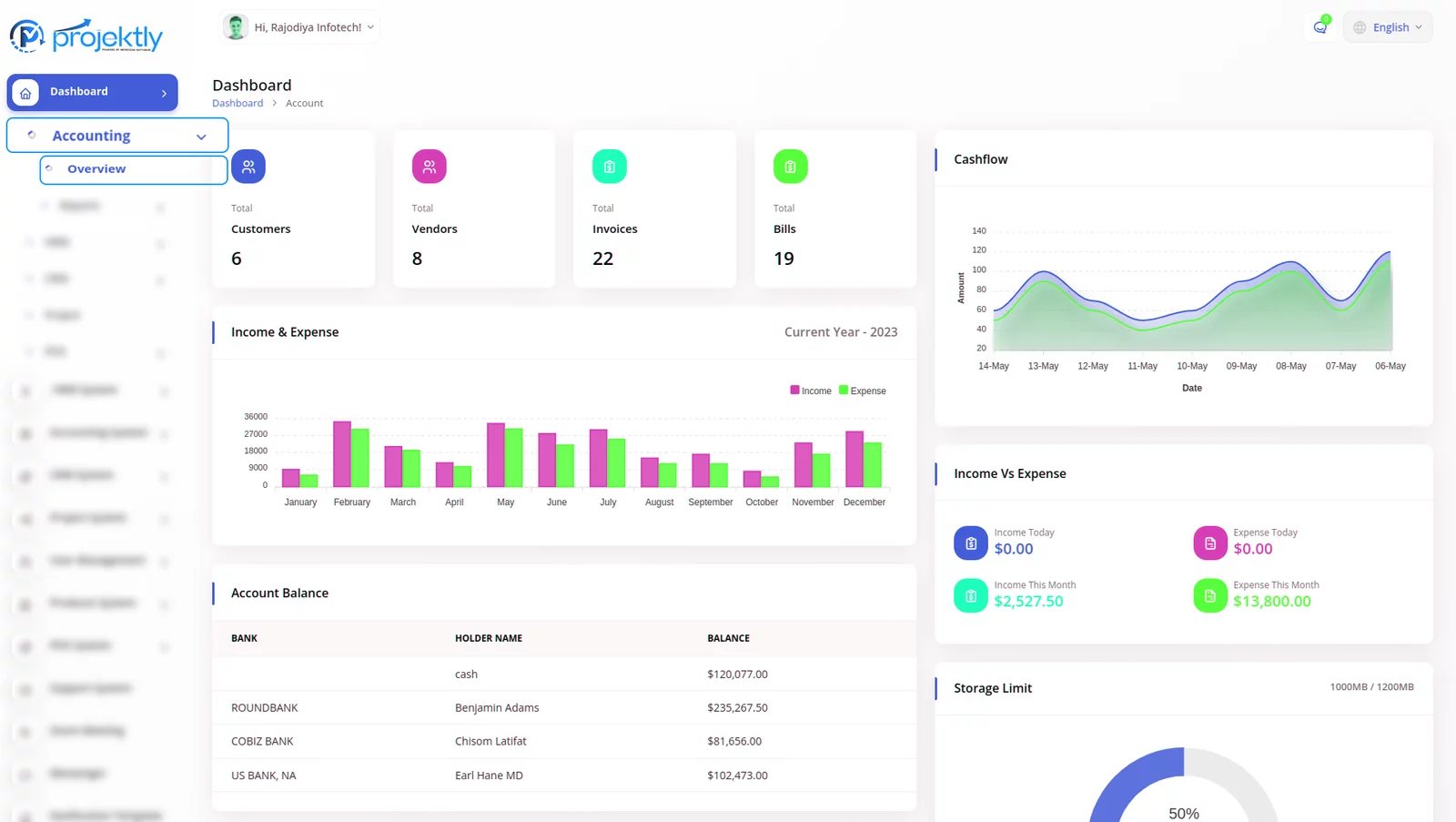Collapse the Accounting menu chevron

[201, 137]
